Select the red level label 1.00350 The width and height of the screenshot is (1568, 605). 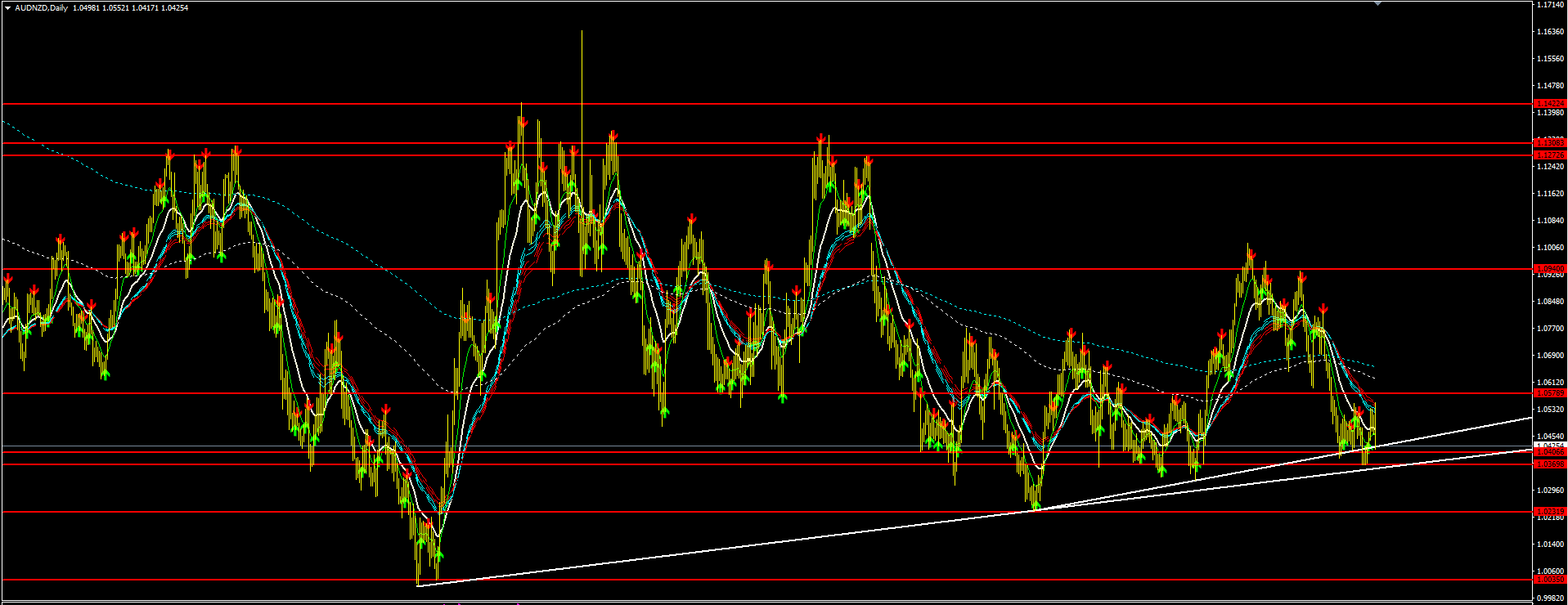(1550, 580)
